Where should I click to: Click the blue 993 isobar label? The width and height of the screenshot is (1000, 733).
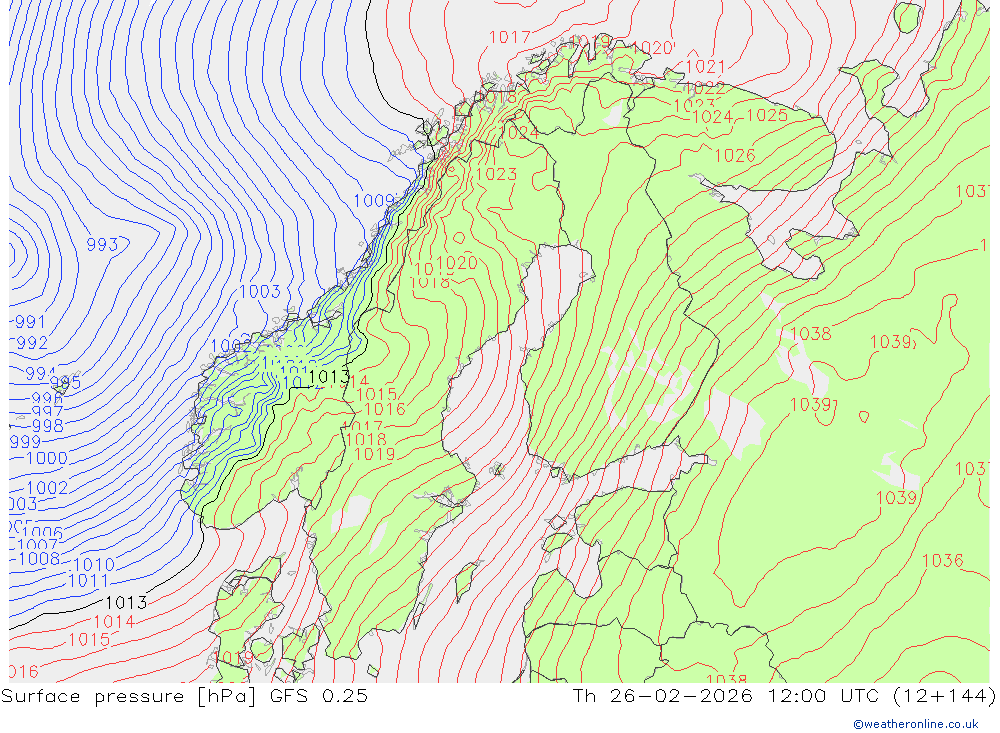(x=102, y=244)
